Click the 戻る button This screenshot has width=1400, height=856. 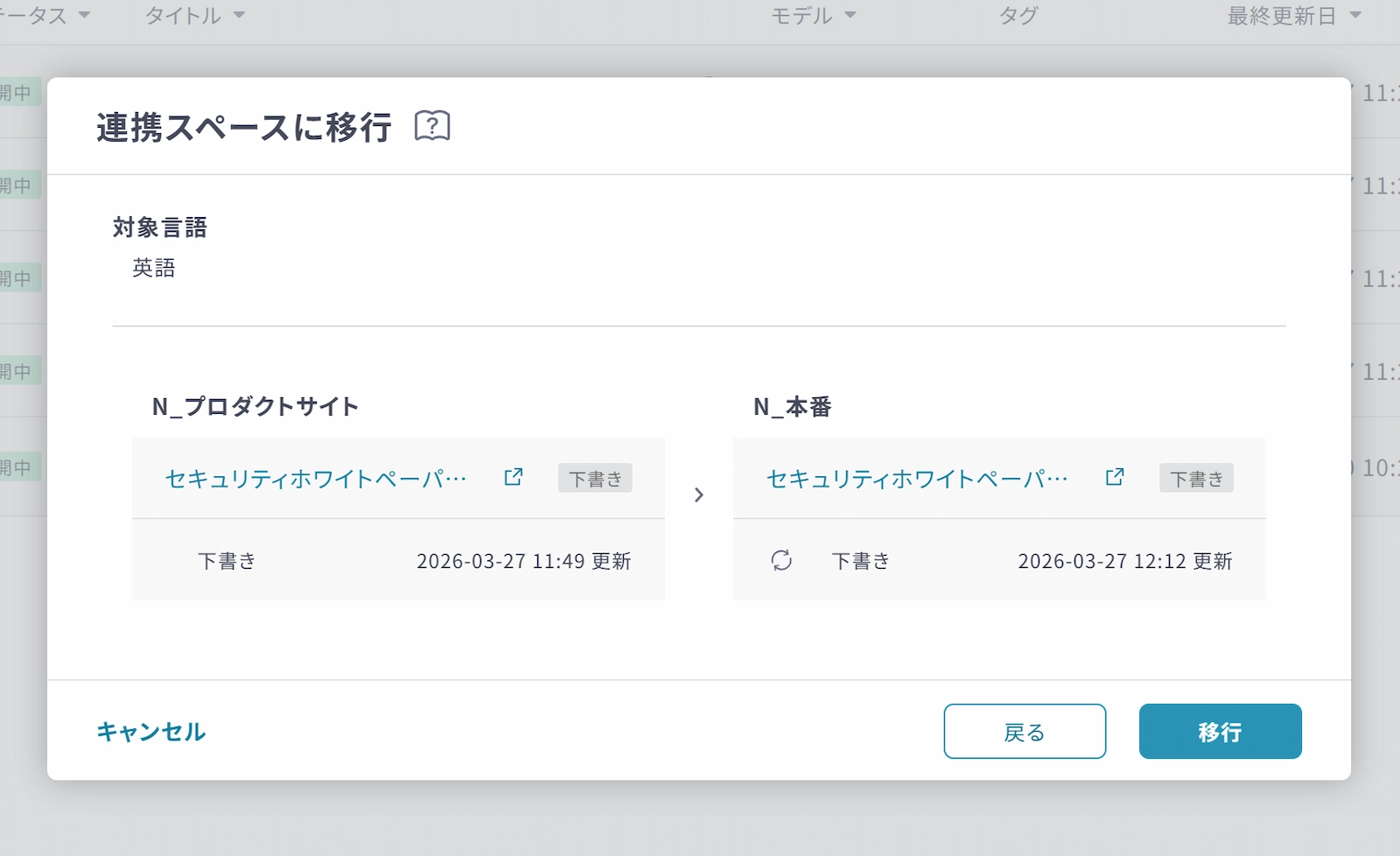(x=1025, y=732)
